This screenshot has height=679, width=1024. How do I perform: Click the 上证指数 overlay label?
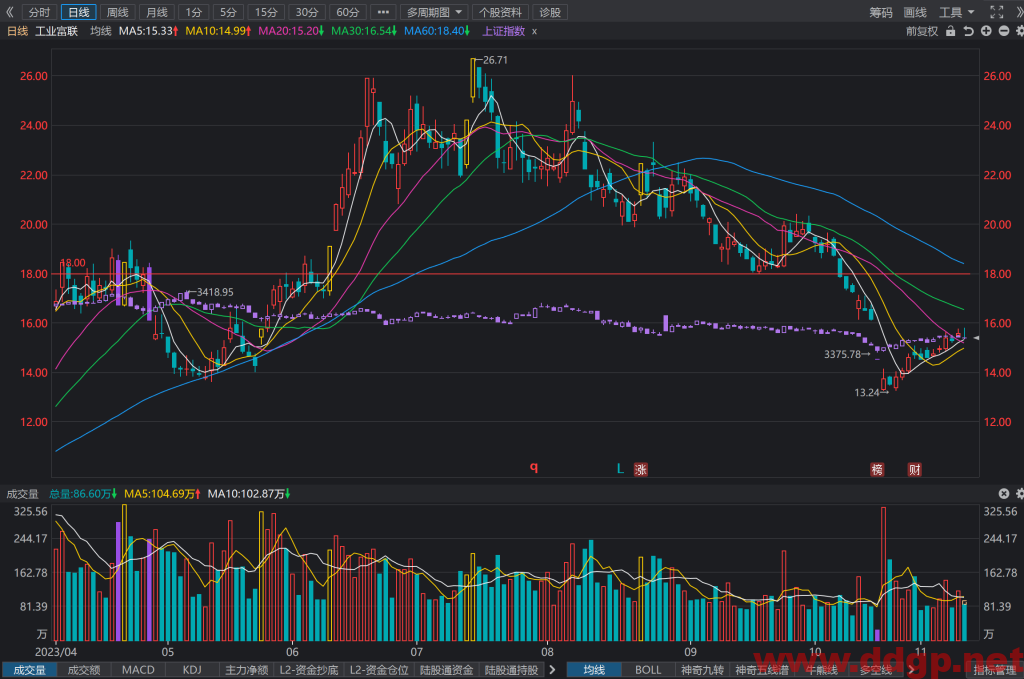point(503,31)
